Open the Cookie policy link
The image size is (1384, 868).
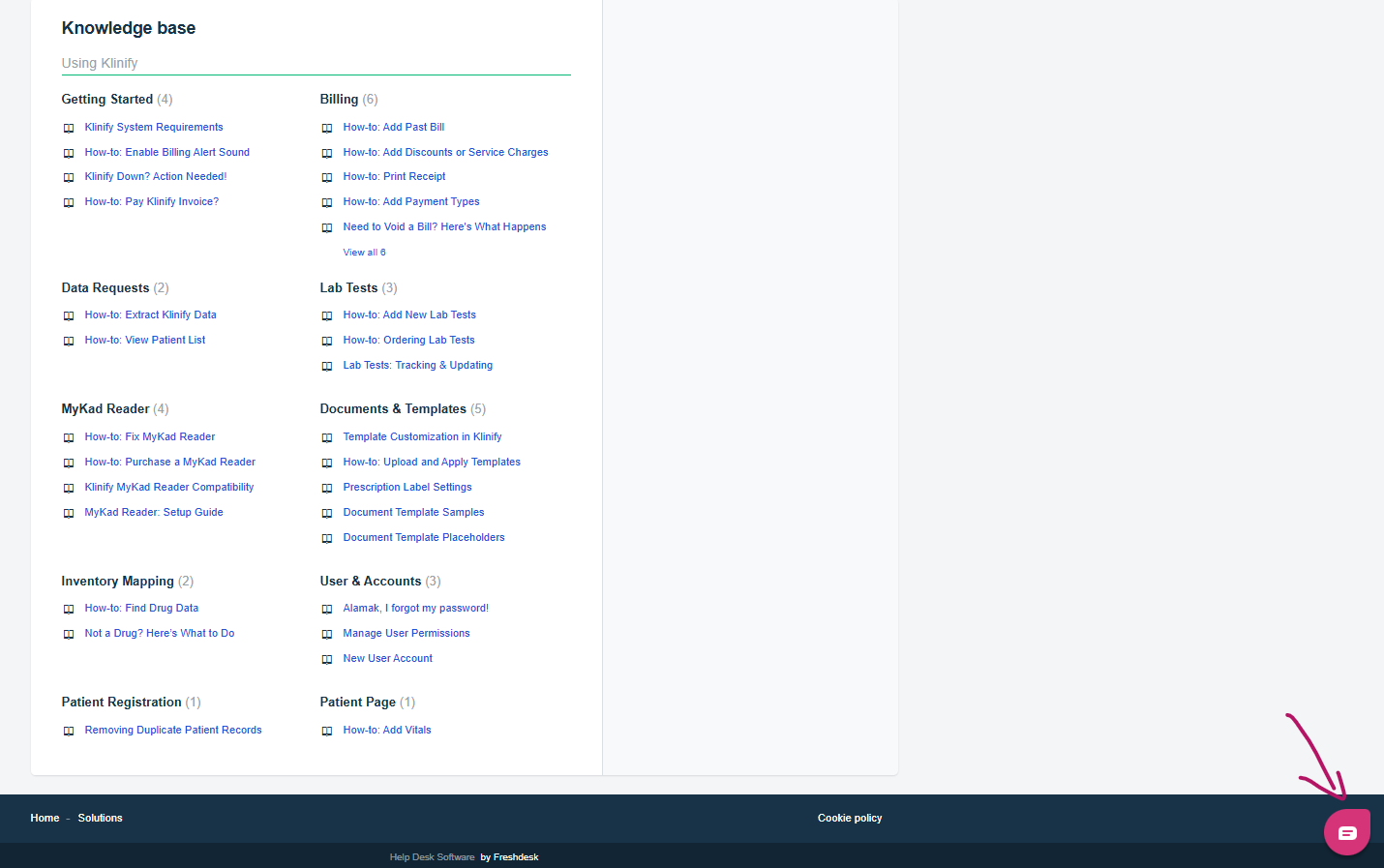pyautogui.click(x=850, y=818)
